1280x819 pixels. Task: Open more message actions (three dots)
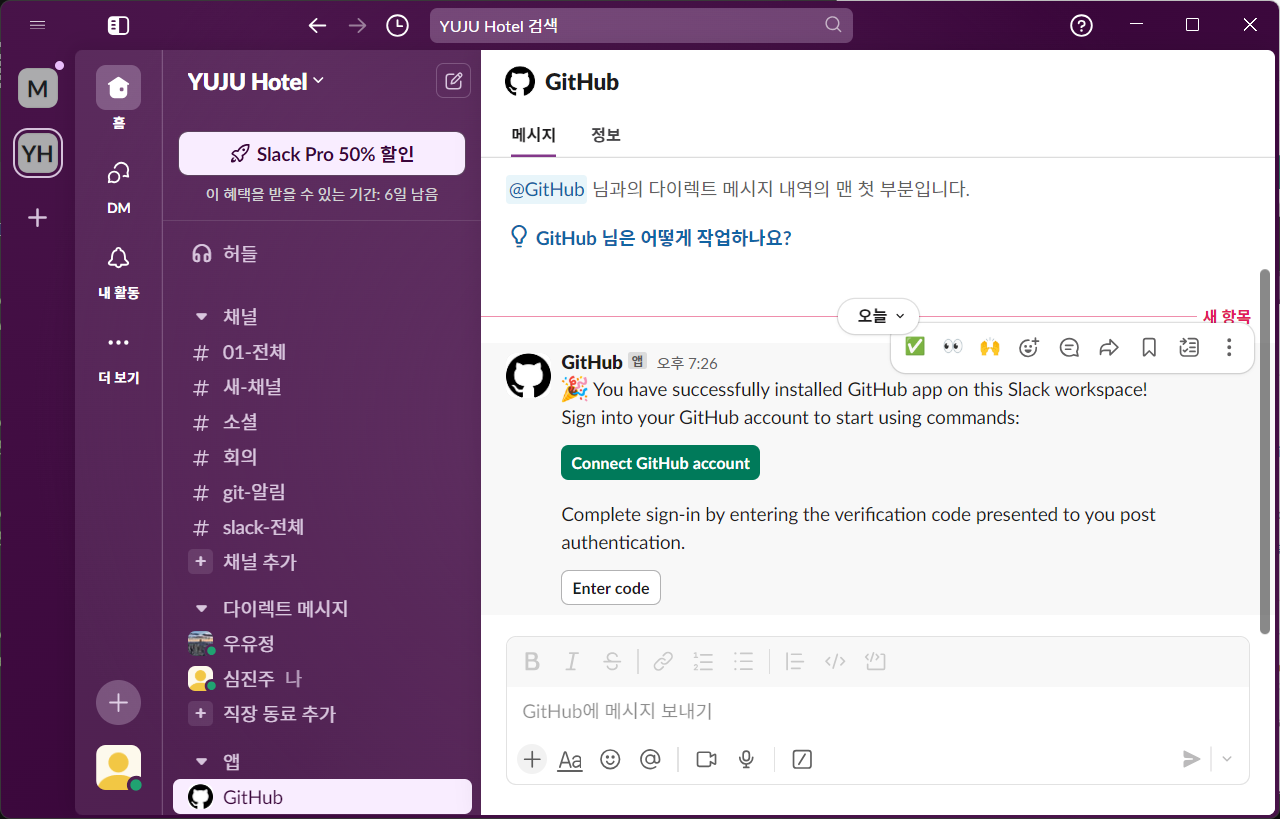pyautogui.click(x=1229, y=347)
